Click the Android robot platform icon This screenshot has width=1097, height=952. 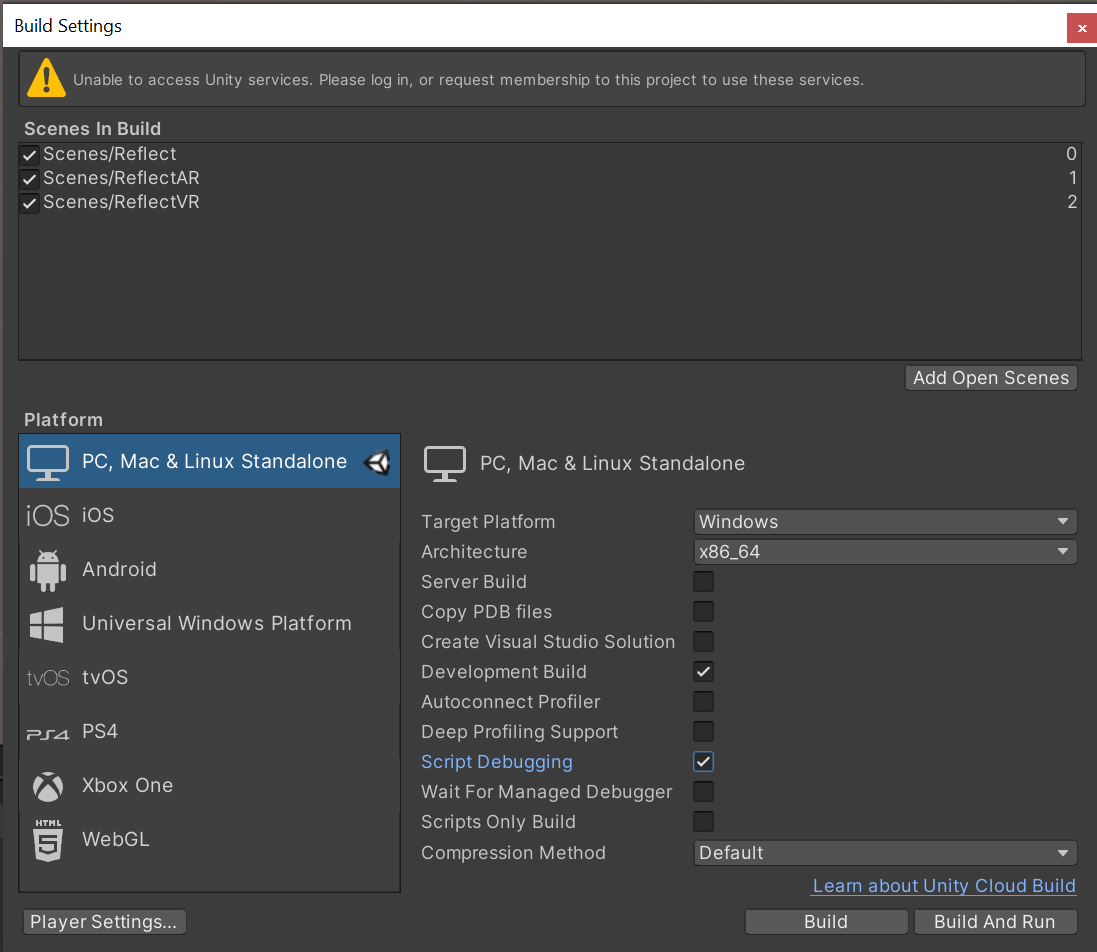point(48,570)
